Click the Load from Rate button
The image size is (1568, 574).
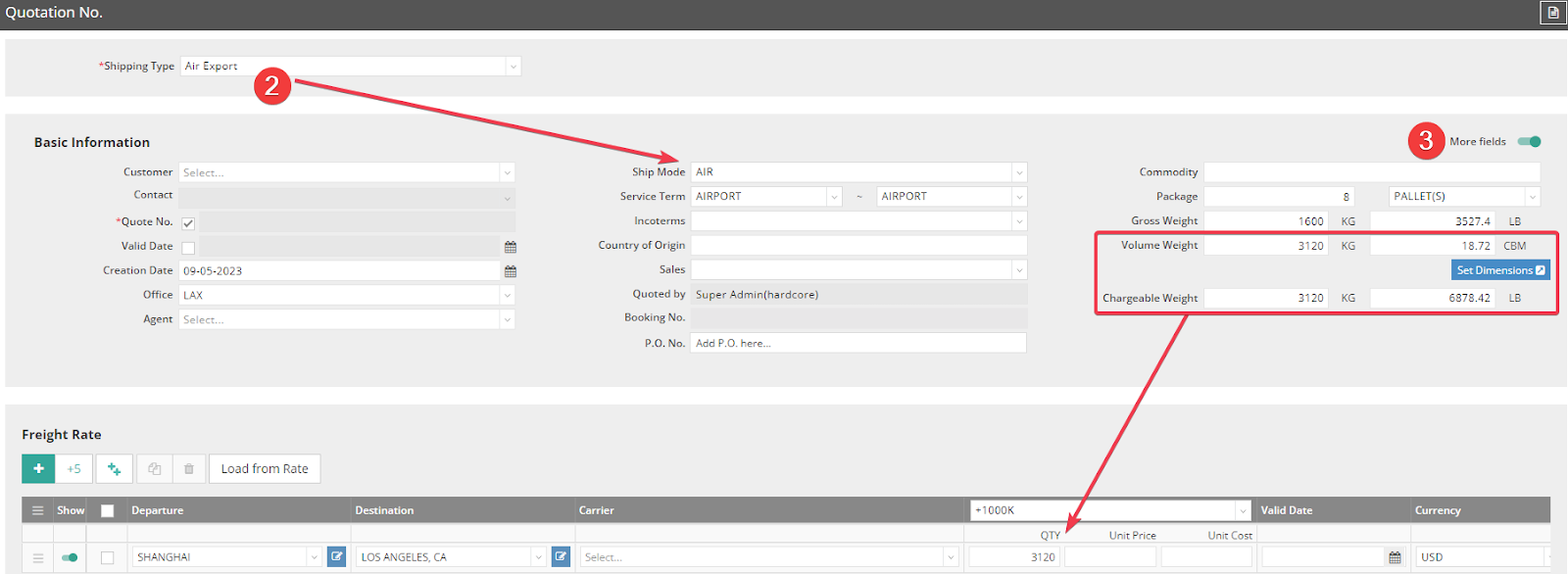tap(265, 469)
